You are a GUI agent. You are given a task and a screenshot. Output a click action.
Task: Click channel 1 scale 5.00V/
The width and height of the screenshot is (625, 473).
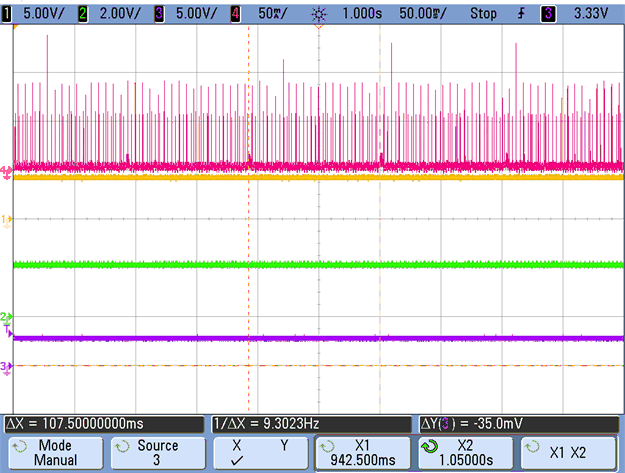[x=43, y=14]
